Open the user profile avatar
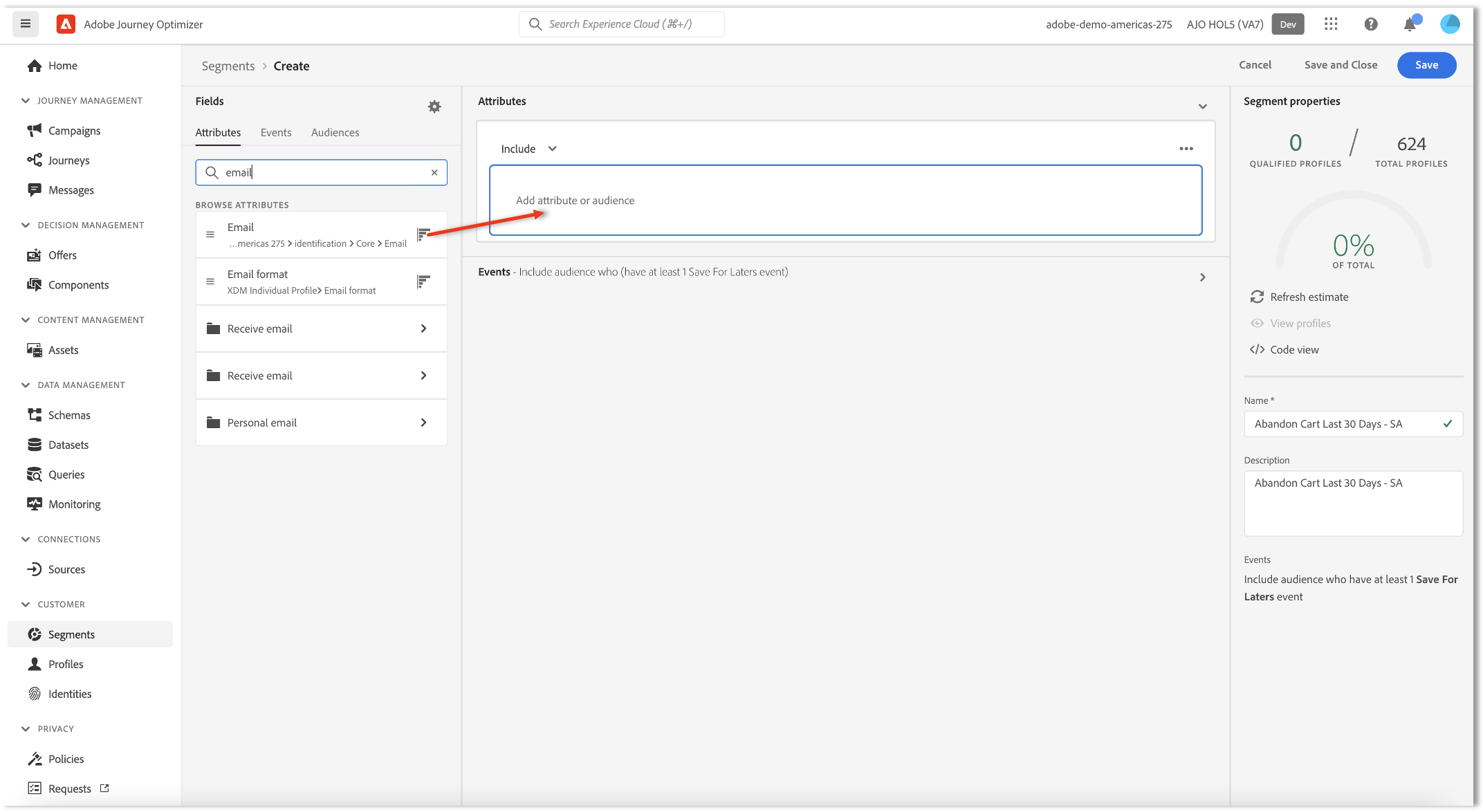The image size is (1483, 812). pos(1450,24)
